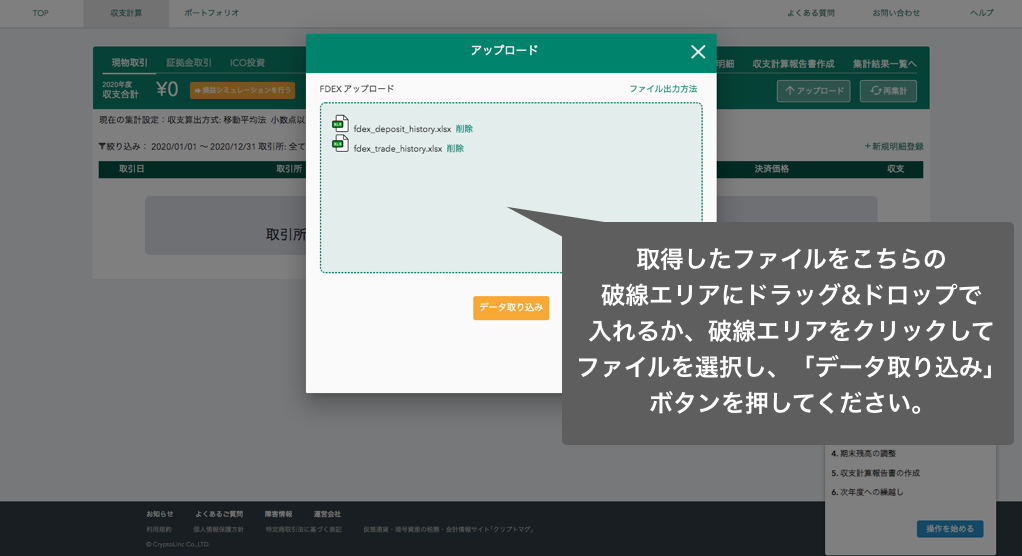Open 集計結果一覧へ link
This screenshot has width=1022, height=556.
coord(884,64)
